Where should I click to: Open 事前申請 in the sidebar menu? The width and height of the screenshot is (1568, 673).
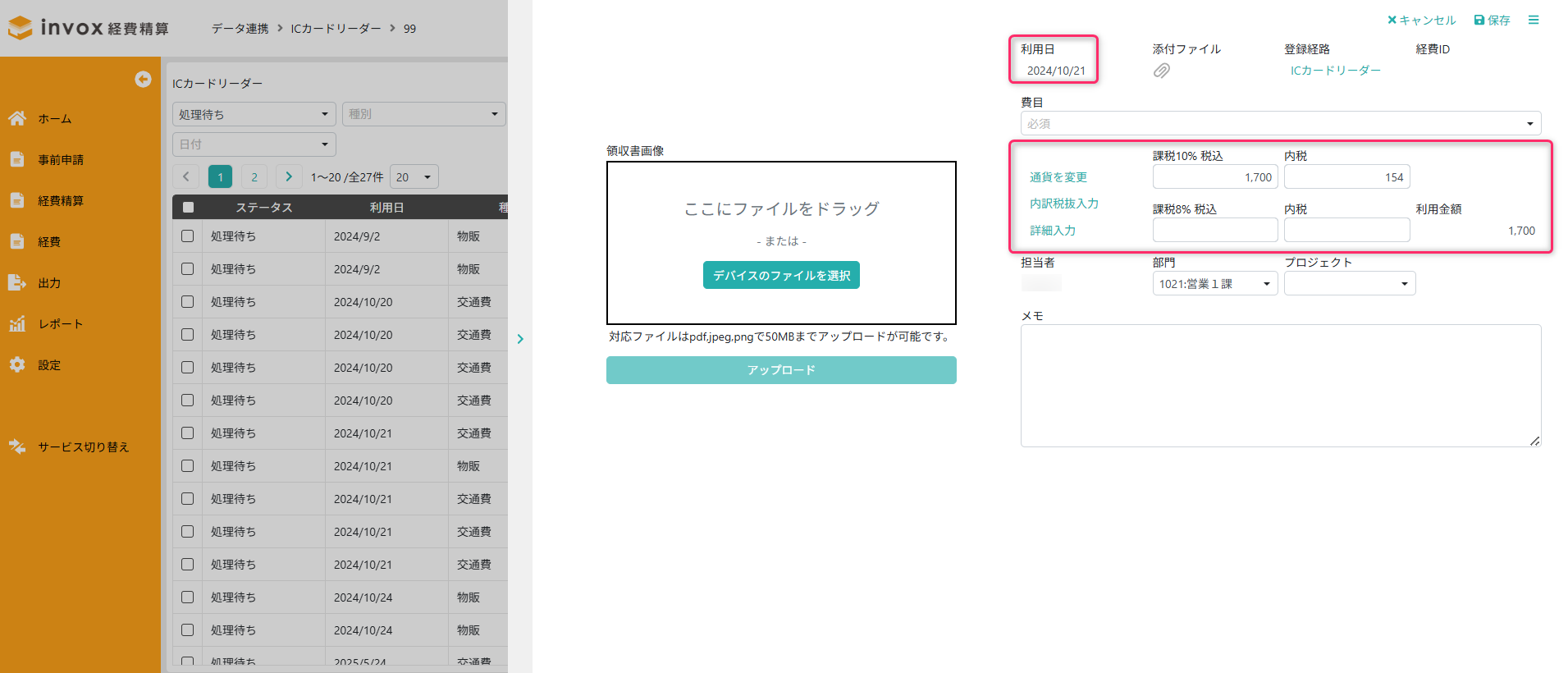pos(60,159)
